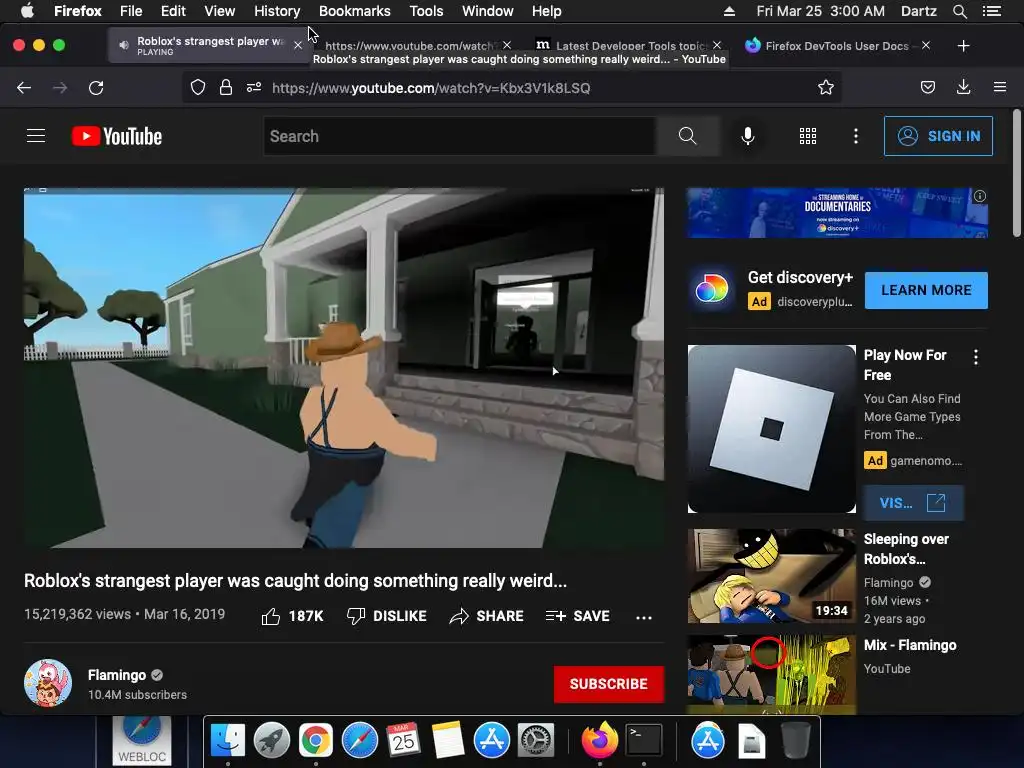Open the YouTube apps grid icon

(808, 136)
